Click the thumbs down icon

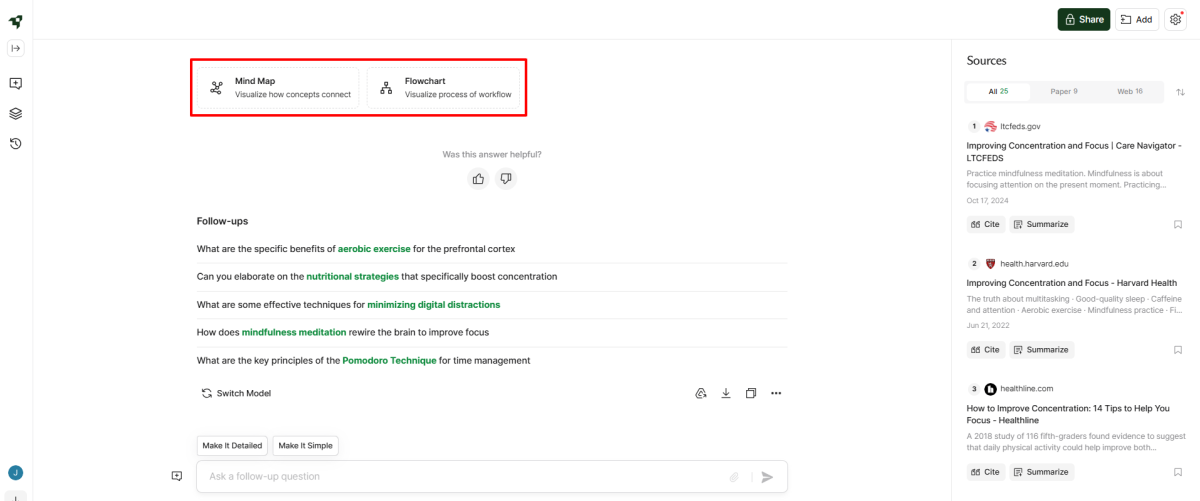coord(506,179)
